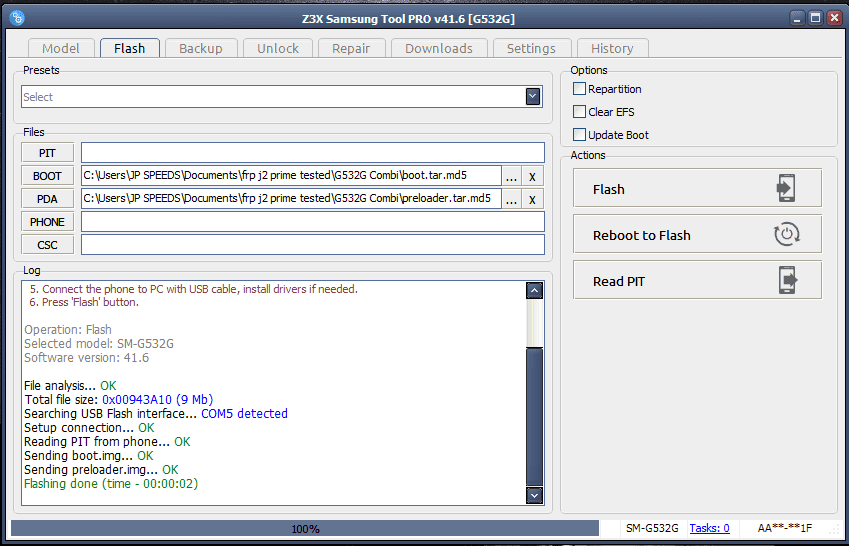Click 'COM5 detected' in the log
This screenshot has height=546, width=849.
[x=244, y=413]
